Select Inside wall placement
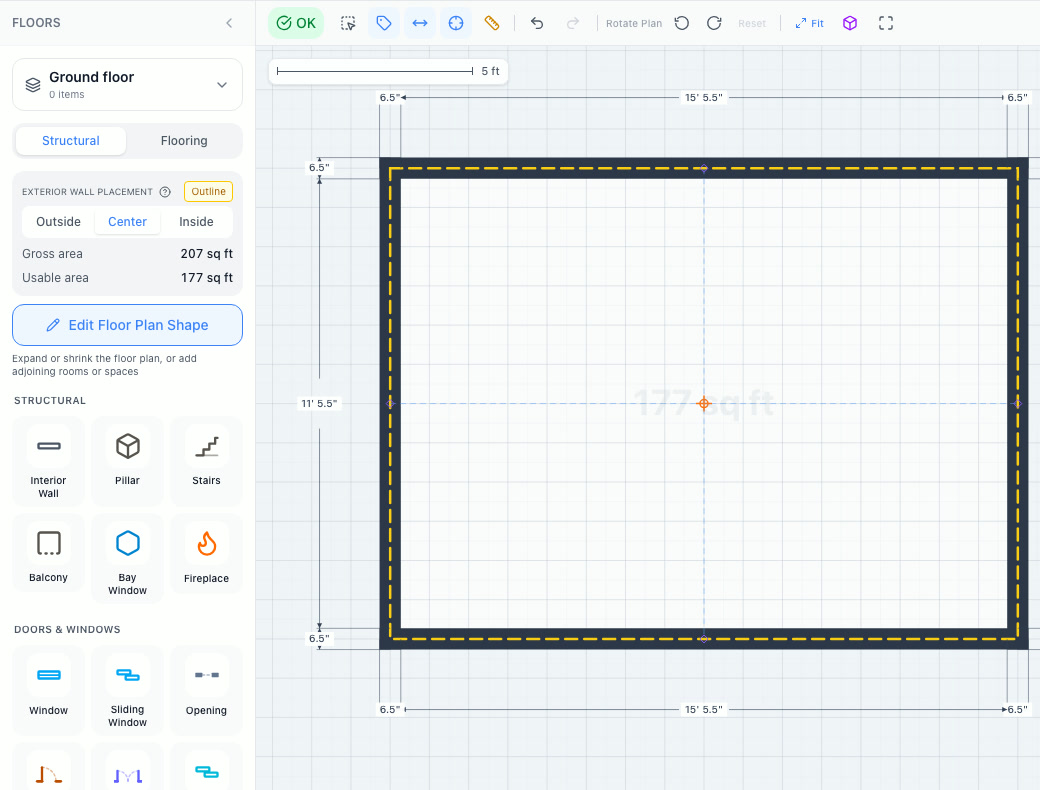 tap(196, 222)
